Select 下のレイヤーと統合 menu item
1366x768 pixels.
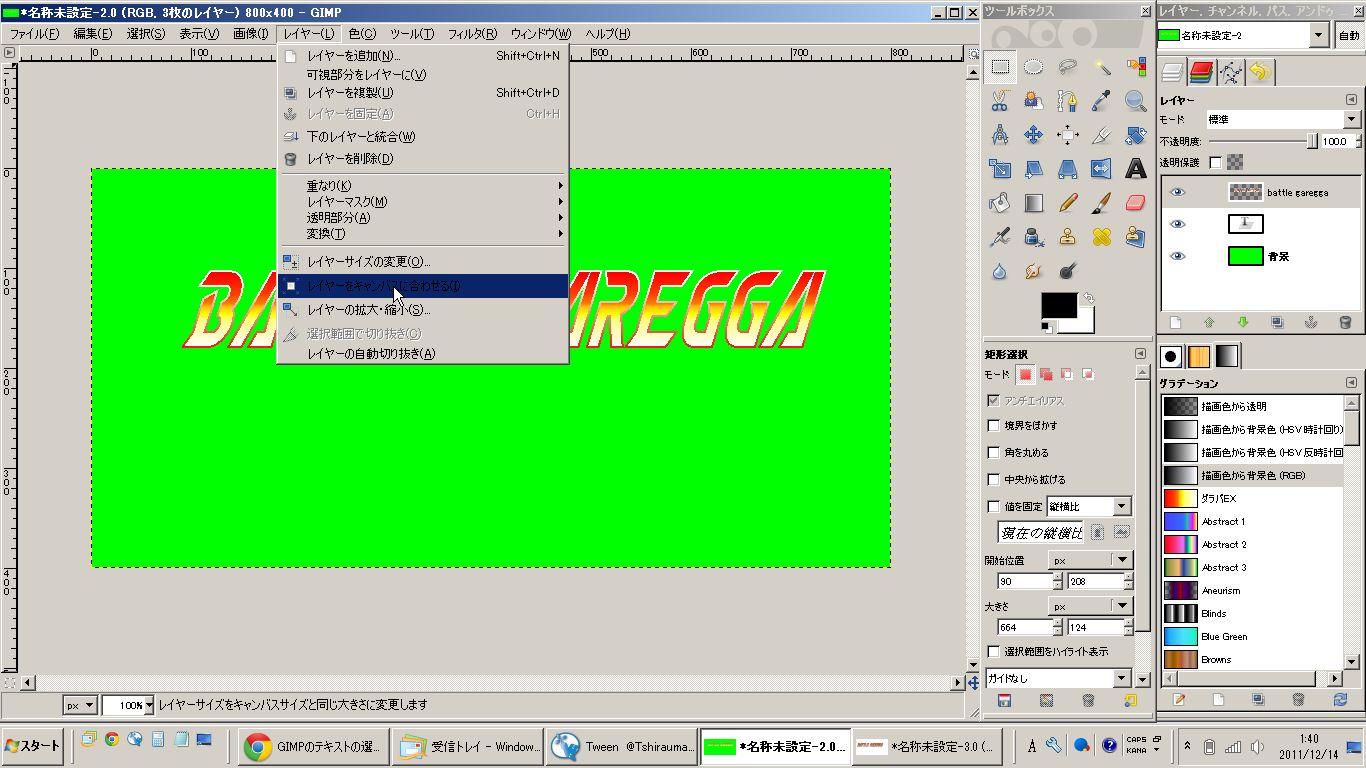[422, 137]
